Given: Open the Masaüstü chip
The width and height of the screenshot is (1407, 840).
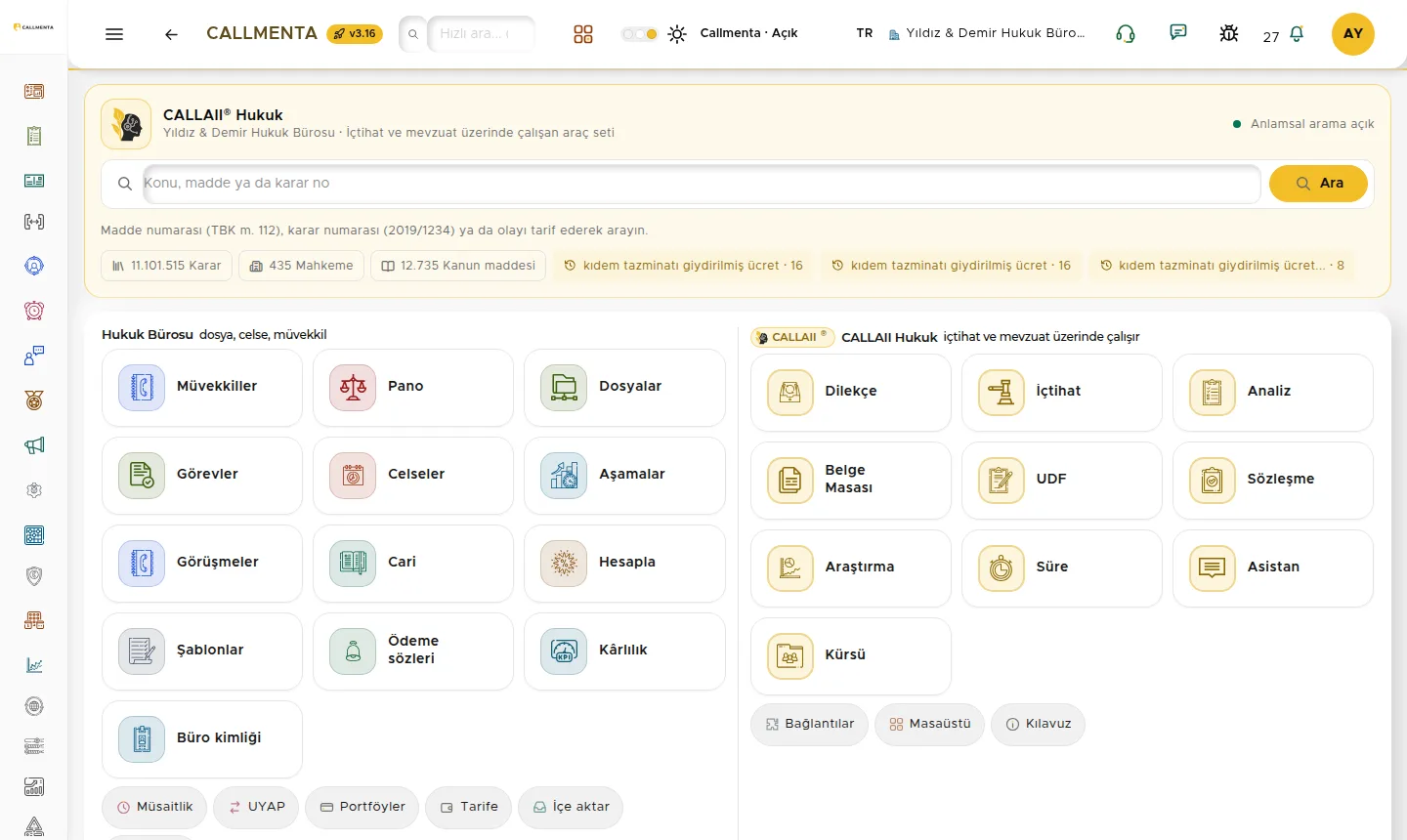Looking at the screenshot, I should tap(929, 725).
